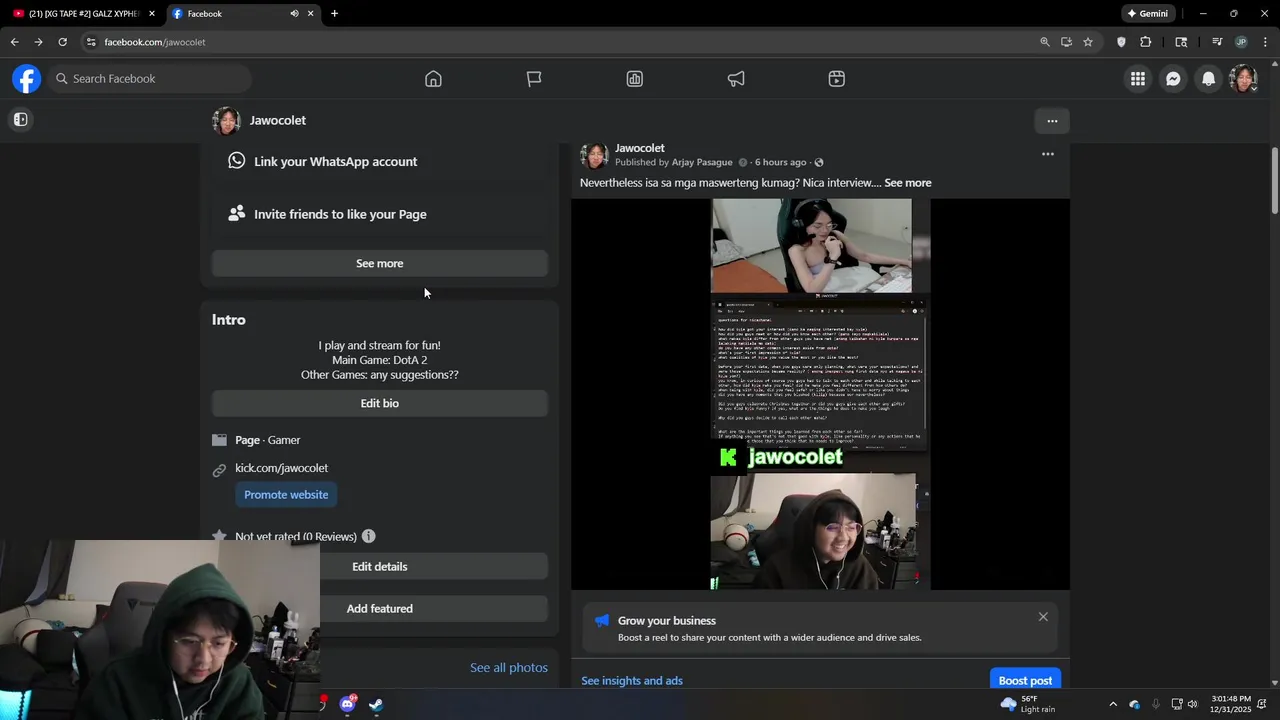The width and height of the screenshot is (1280, 720).
Task: Dismiss the Grow your business banner
Action: click(x=1043, y=617)
